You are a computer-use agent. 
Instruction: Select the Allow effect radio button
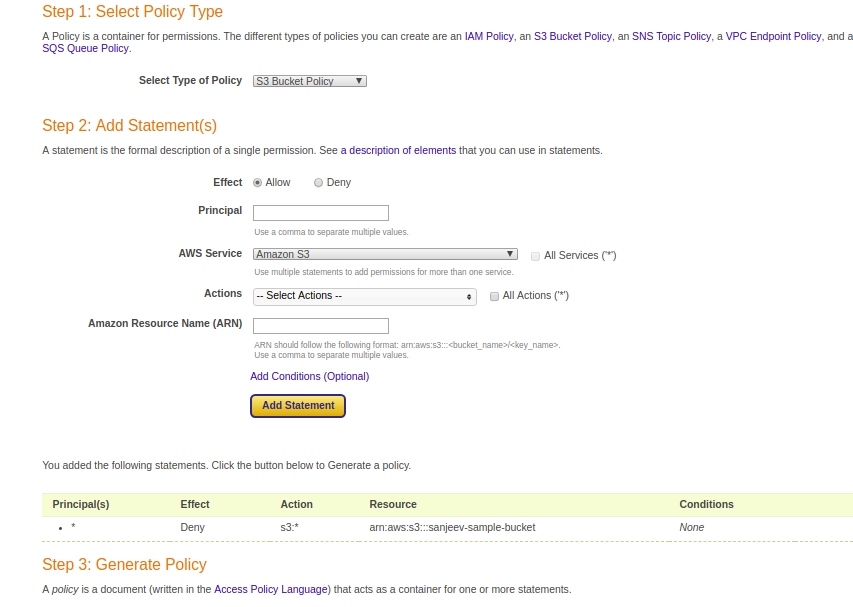258,183
